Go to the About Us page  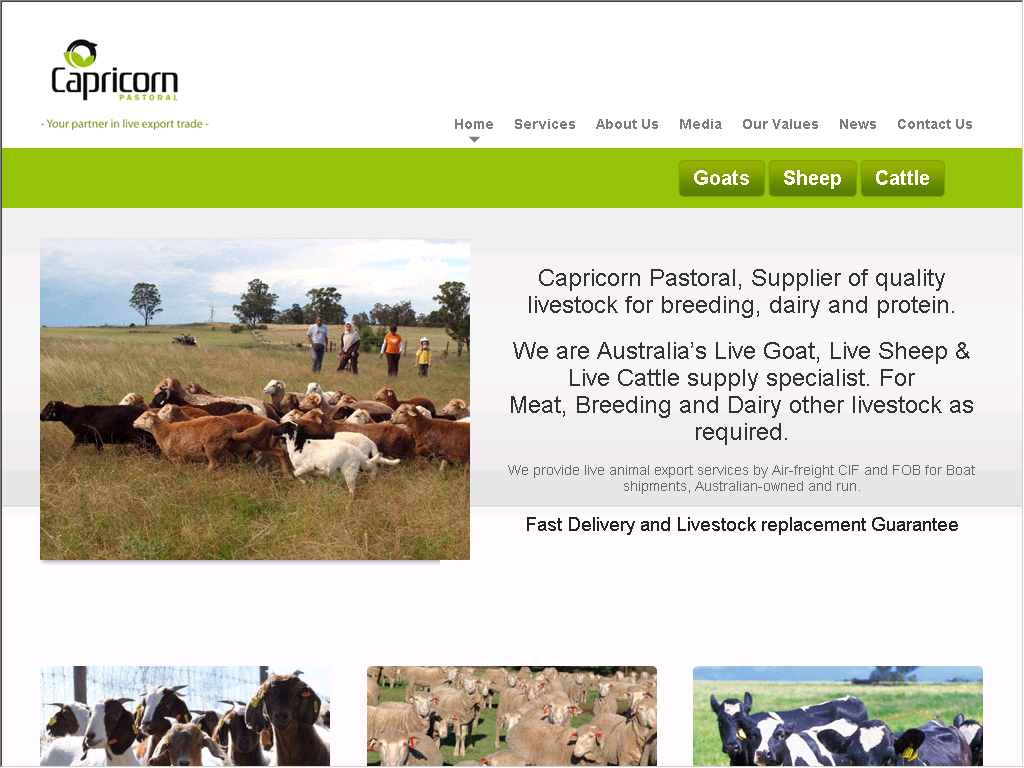click(x=627, y=124)
